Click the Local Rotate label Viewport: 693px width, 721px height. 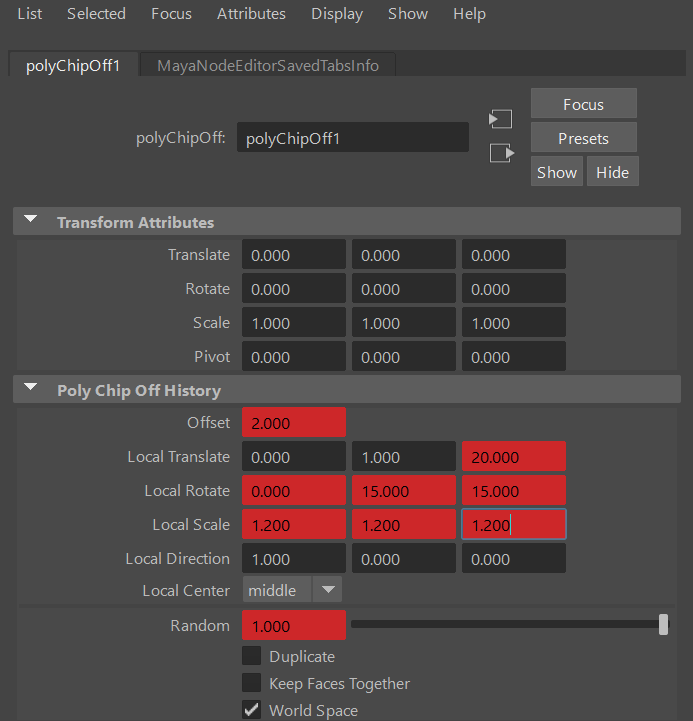tap(187, 491)
